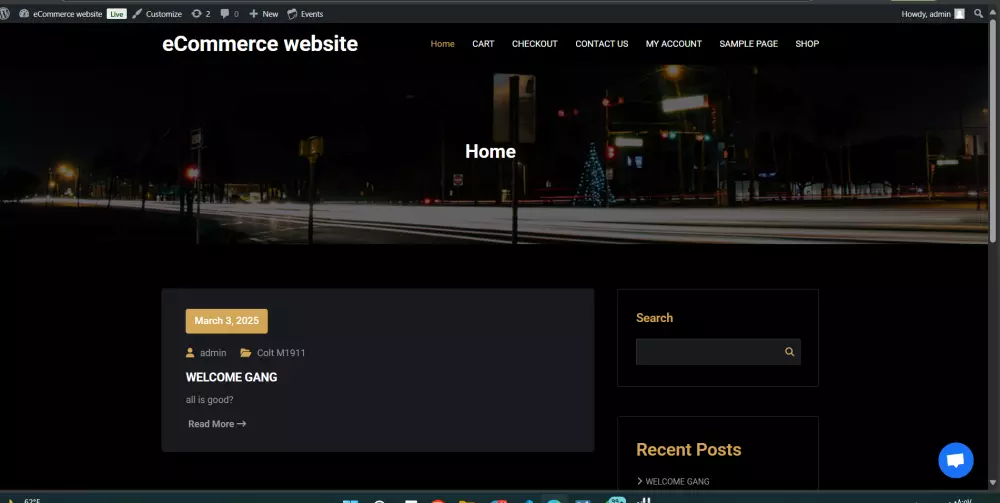Open the Howdy, admin account menu
Image resolution: width=1000 pixels, height=503 pixels.
(x=932, y=14)
